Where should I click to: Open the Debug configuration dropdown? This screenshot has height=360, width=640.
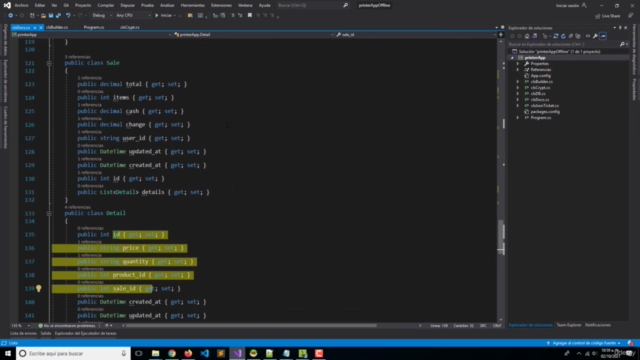[x=102, y=16]
